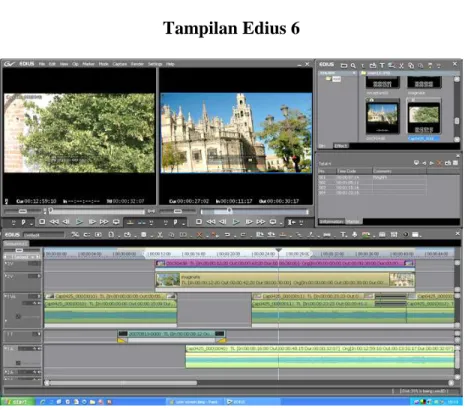Select the cathedral clip thumbnail in Bin
This screenshot has width=465, height=410.
coord(382,117)
